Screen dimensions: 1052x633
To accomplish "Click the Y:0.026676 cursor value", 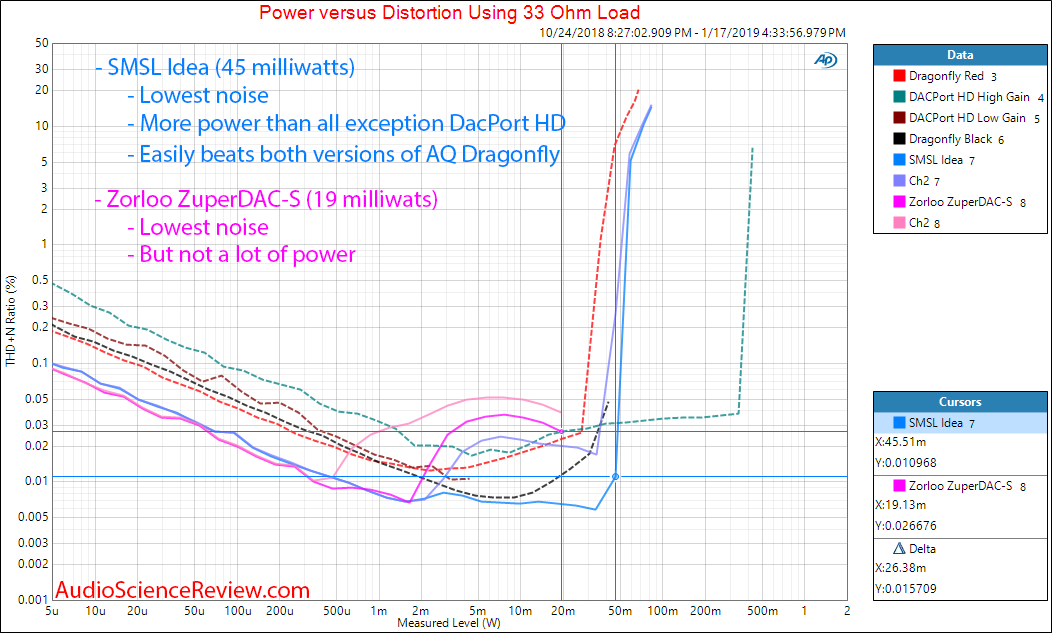I will (x=905, y=526).
